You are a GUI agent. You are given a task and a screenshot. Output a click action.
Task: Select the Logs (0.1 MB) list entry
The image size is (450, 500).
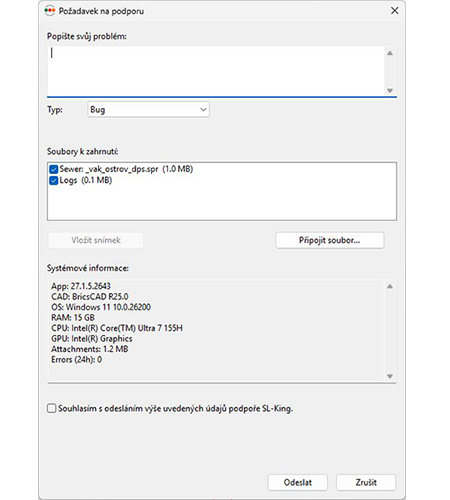(x=86, y=180)
